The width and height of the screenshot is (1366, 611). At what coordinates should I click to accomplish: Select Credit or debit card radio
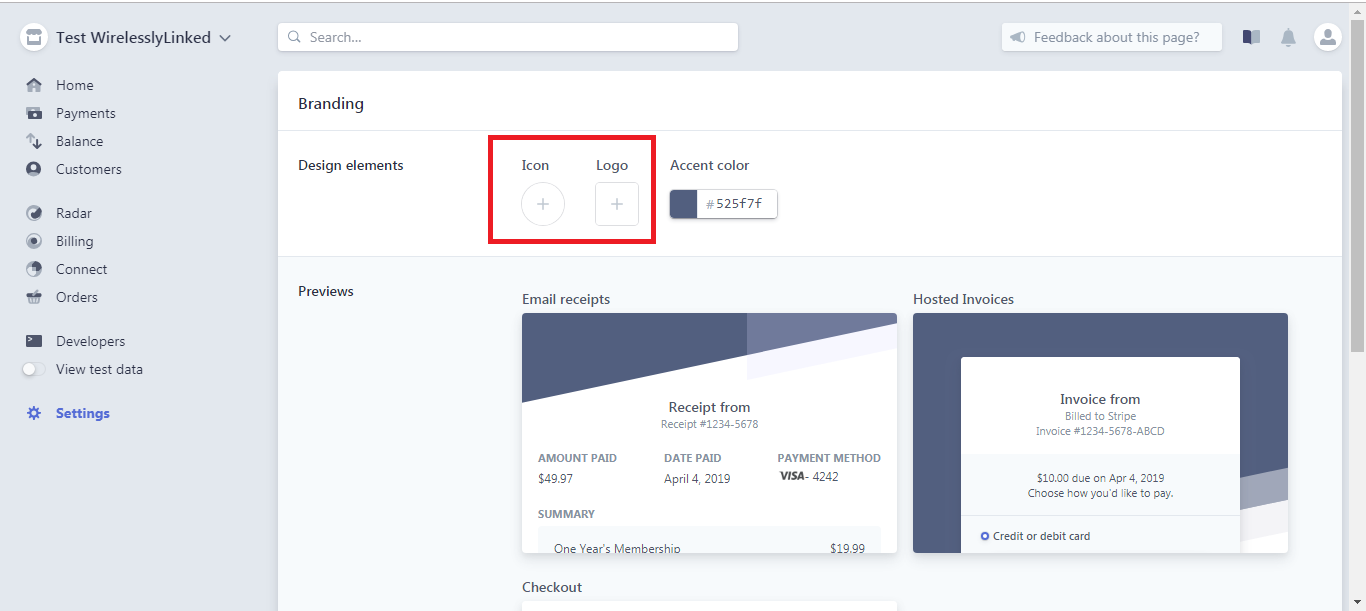pyautogui.click(x=985, y=536)
